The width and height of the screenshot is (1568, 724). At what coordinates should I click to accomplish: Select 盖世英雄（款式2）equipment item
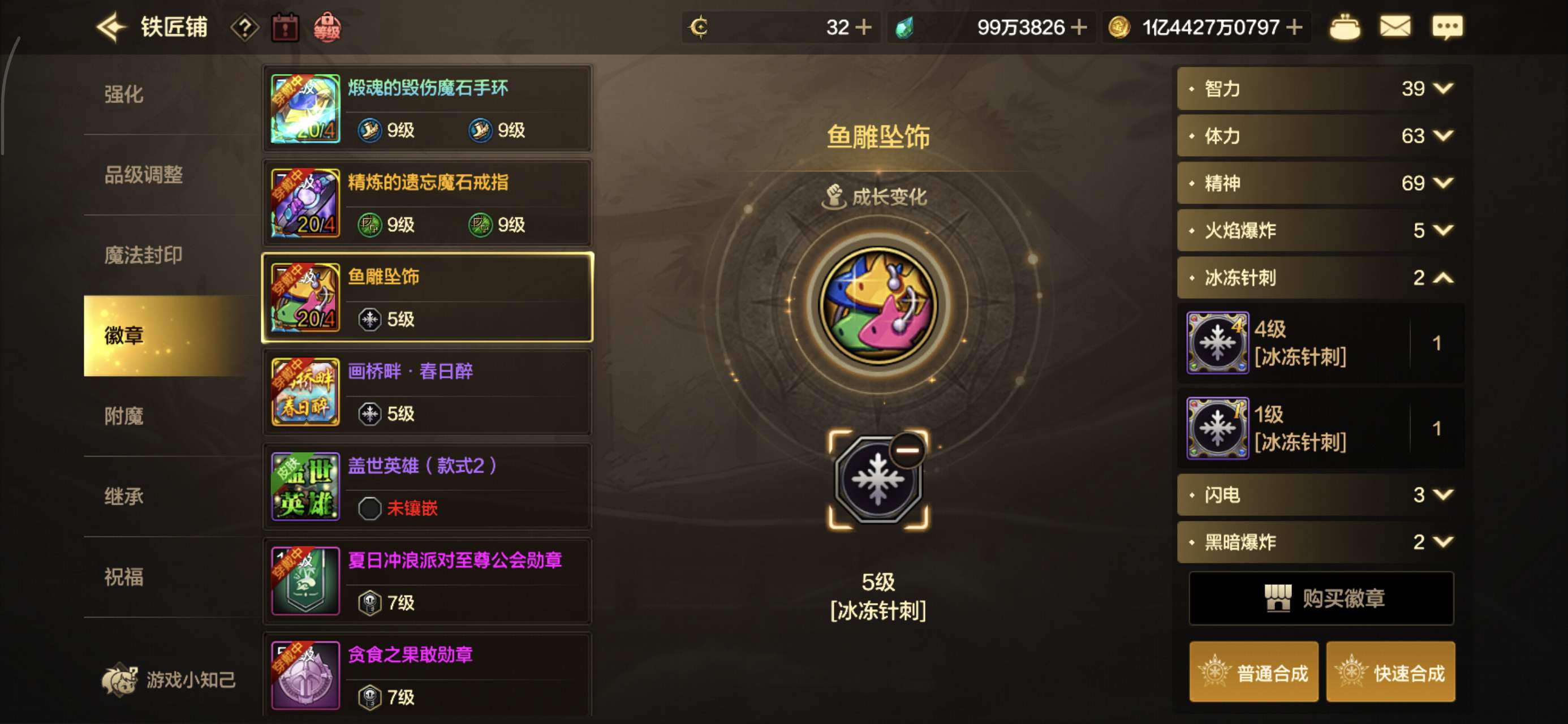(427, 487)
